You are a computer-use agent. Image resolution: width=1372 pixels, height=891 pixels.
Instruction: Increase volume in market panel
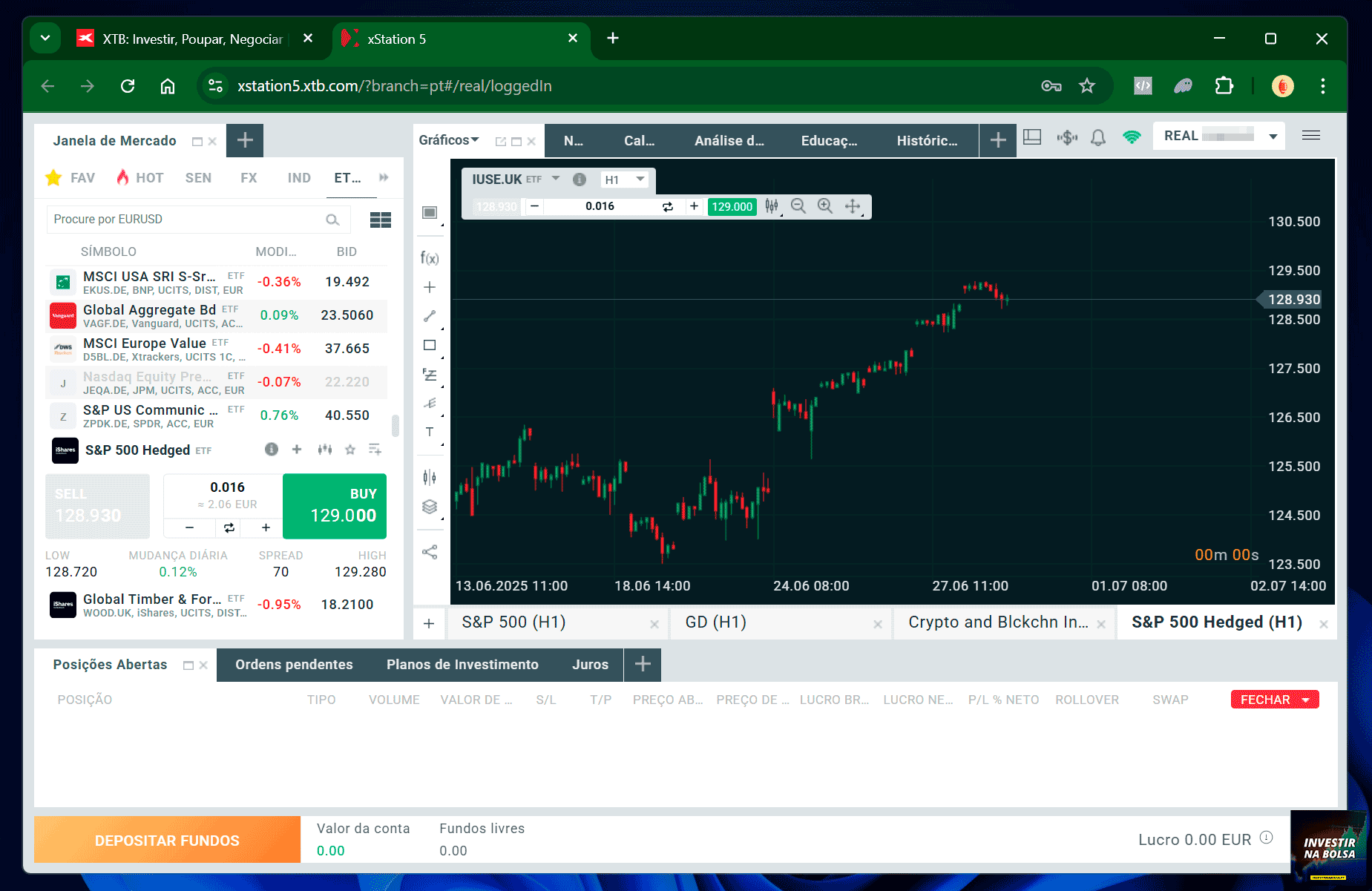point(266,527)
